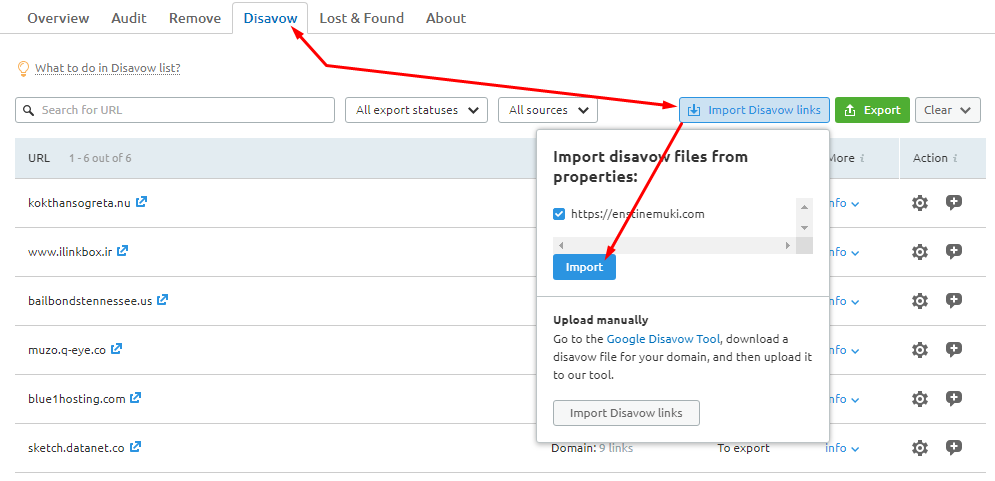Click the sketch.datanet.co URL text
Image resolution: width=995 pixels, height=481 pixels.
coord(76,448)
